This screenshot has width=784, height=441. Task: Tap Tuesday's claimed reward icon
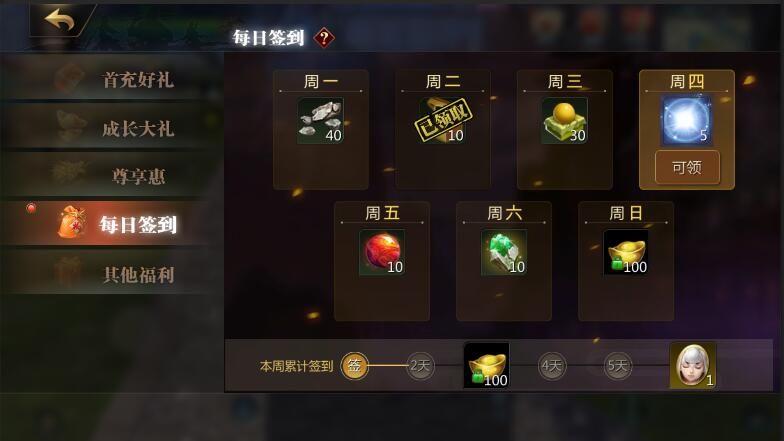(442, 121)
